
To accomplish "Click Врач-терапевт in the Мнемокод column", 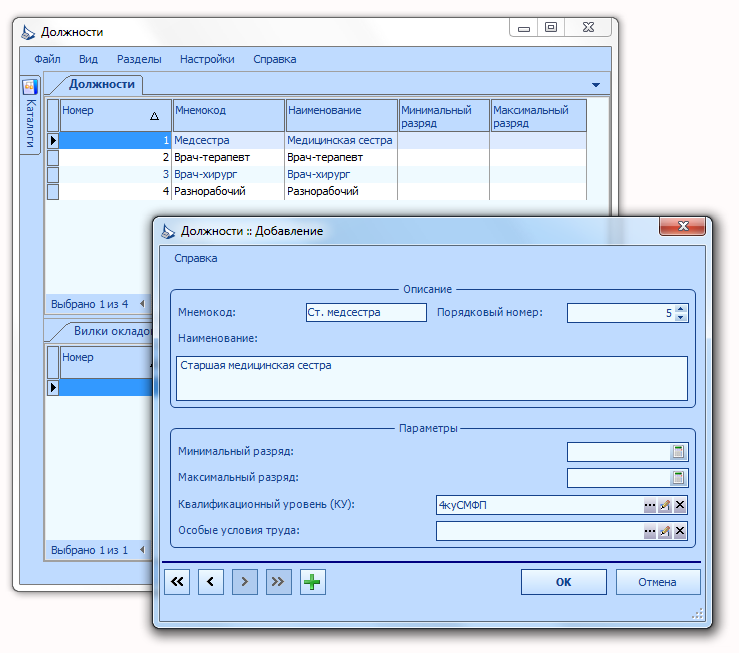I will [x=228, y=157].
